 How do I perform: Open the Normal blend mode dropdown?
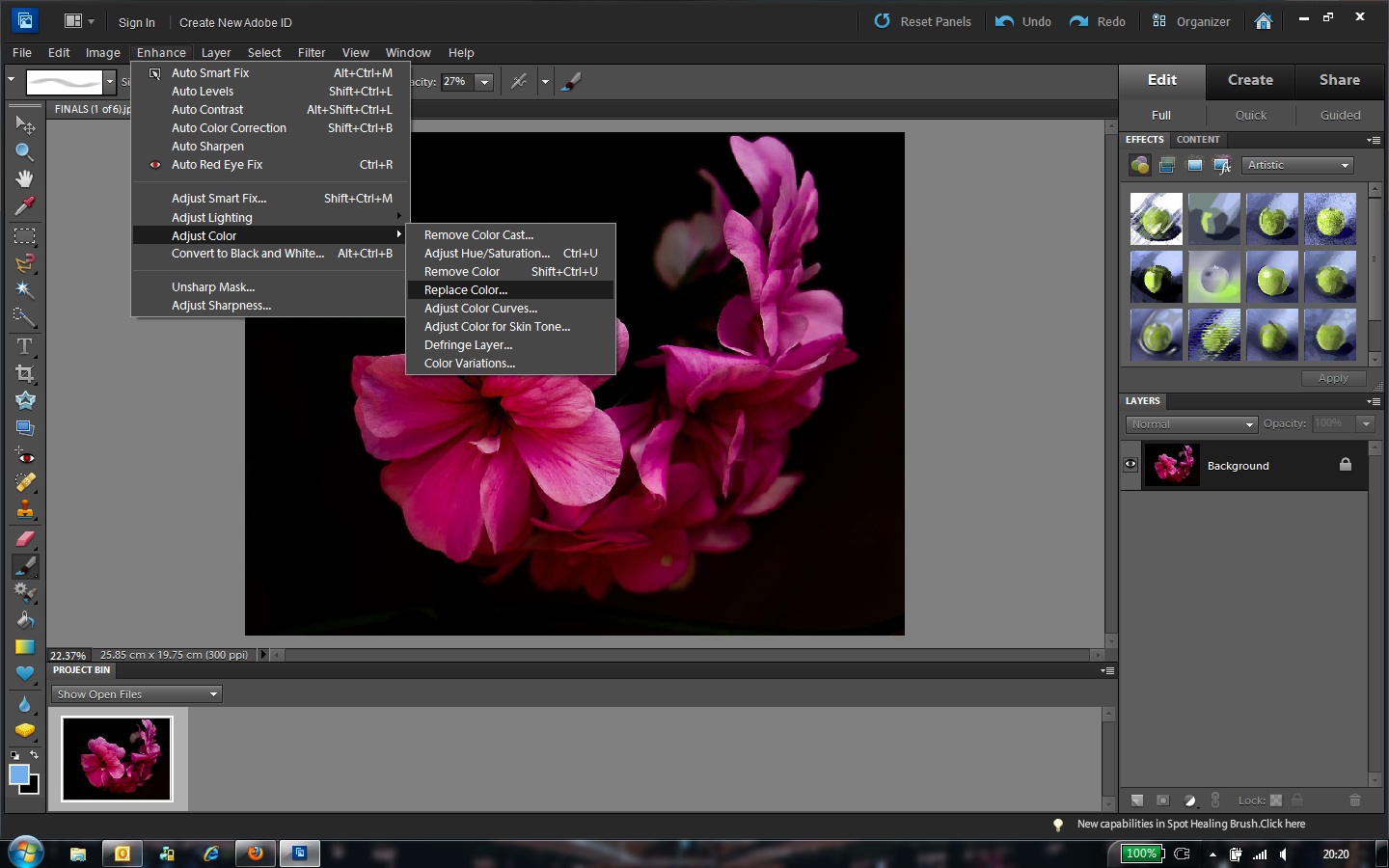coord(1191,424)
